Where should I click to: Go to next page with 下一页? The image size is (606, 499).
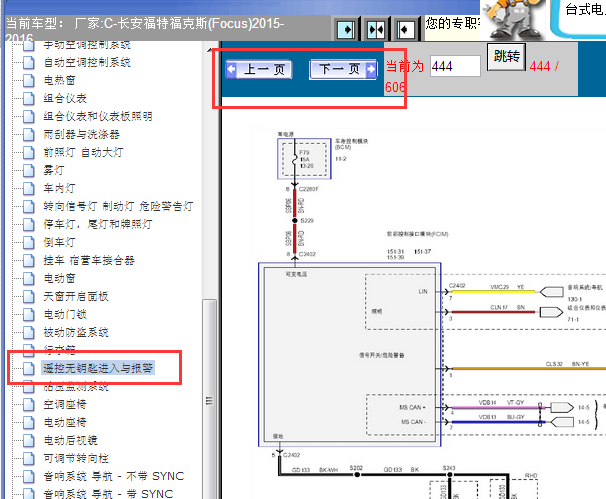[343, 70]
